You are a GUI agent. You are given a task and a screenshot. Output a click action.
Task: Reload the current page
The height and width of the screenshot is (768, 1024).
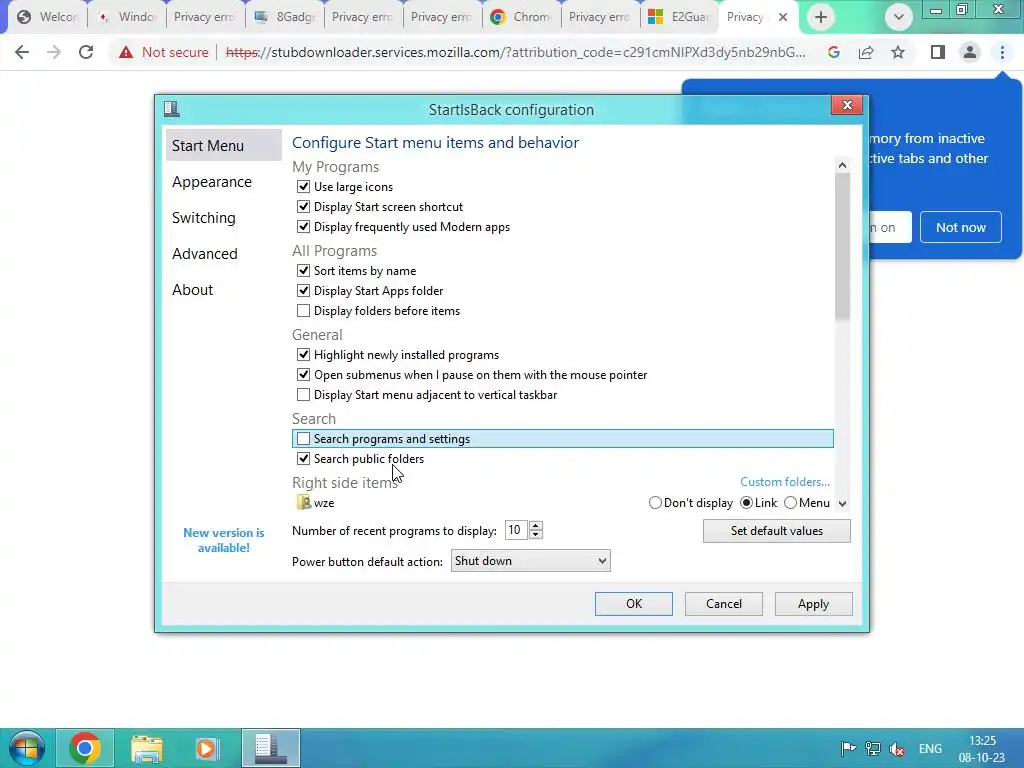pos(86,52)
